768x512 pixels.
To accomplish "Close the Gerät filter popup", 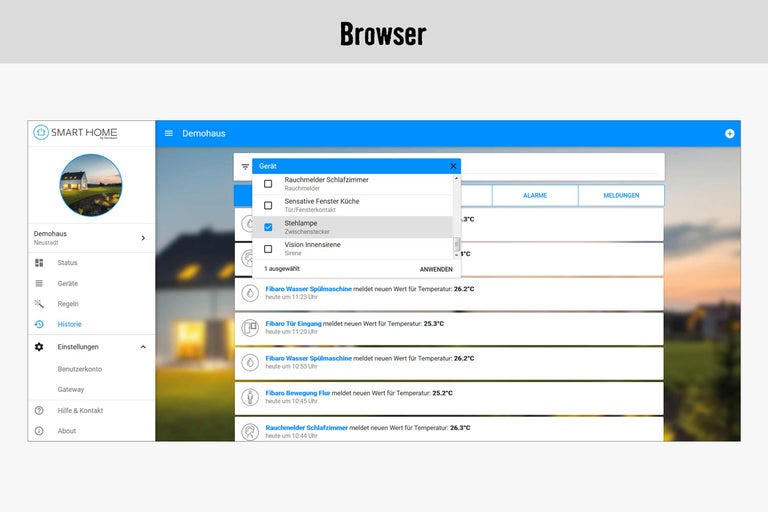I will tap(453, 166).
